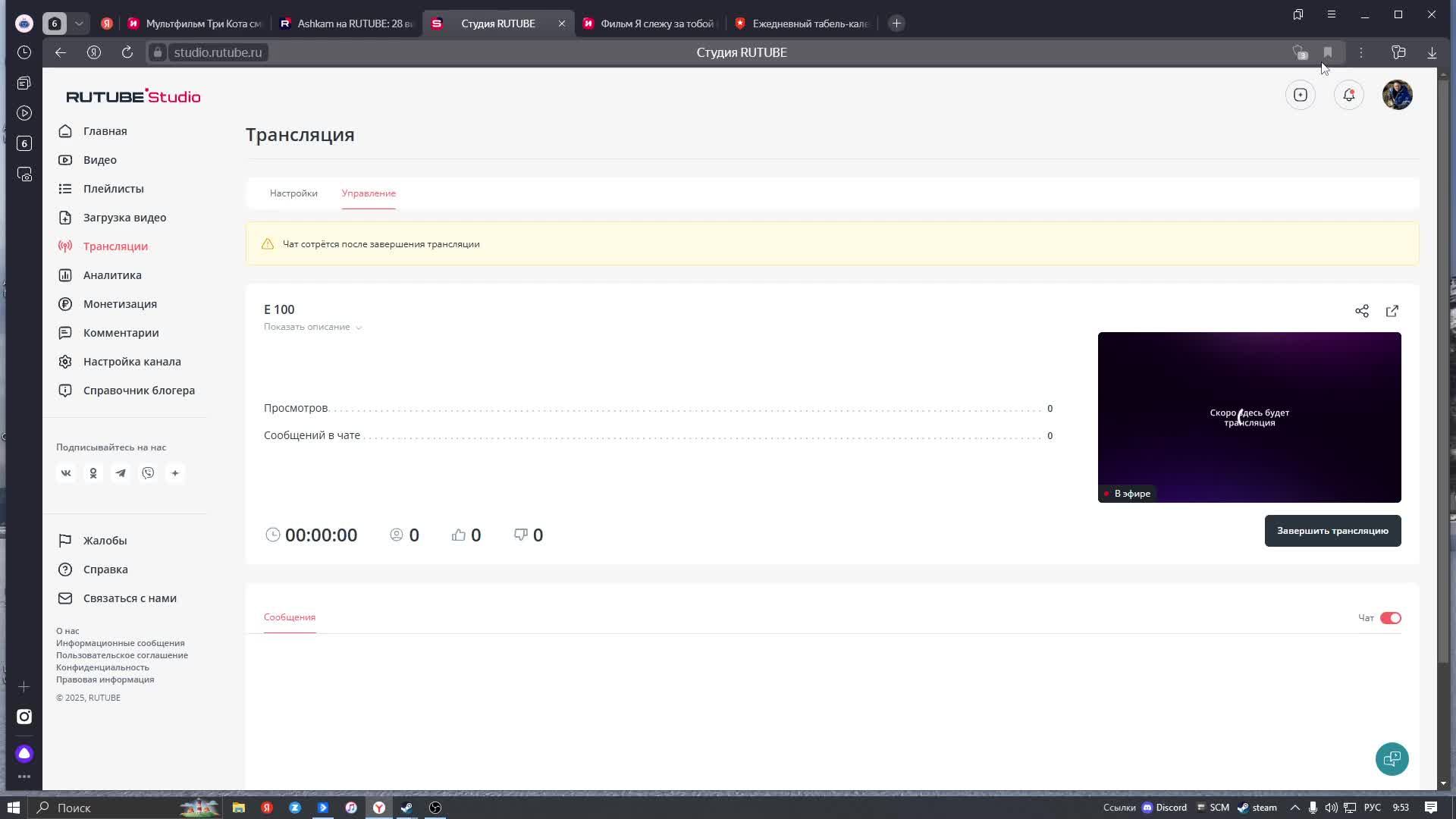Screen dimensions: 1456x819
Task: Open the browser menu with three dots
Action: click(x=1360, y=52)
